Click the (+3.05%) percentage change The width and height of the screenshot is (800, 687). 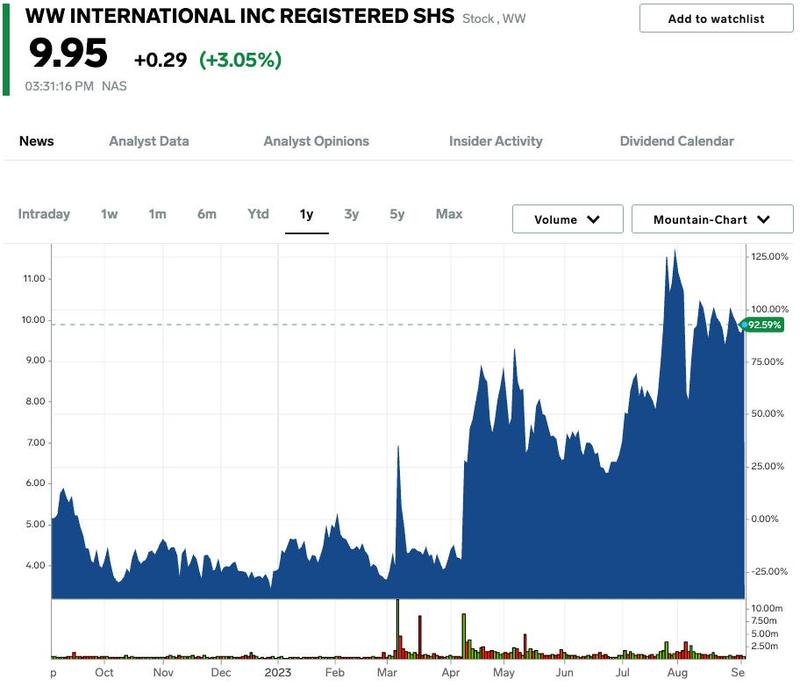(x=240, y=60)
